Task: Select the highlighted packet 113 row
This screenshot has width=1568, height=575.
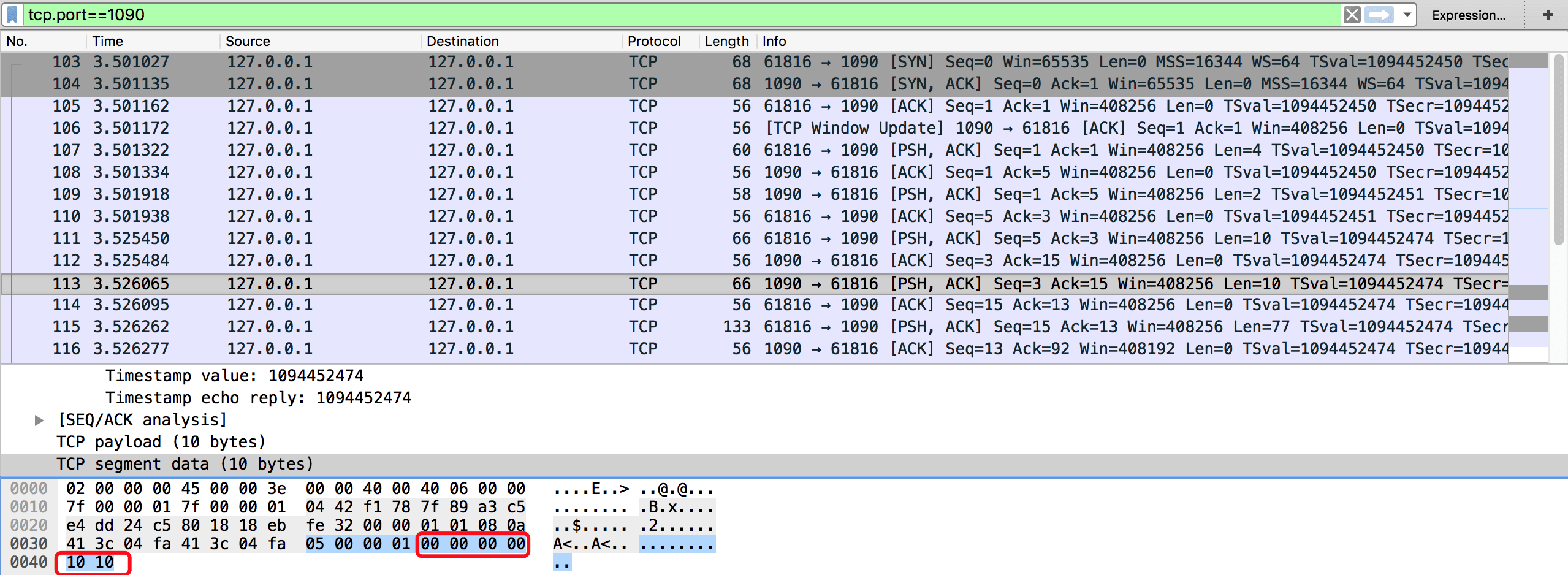Action: click(754, 284)
